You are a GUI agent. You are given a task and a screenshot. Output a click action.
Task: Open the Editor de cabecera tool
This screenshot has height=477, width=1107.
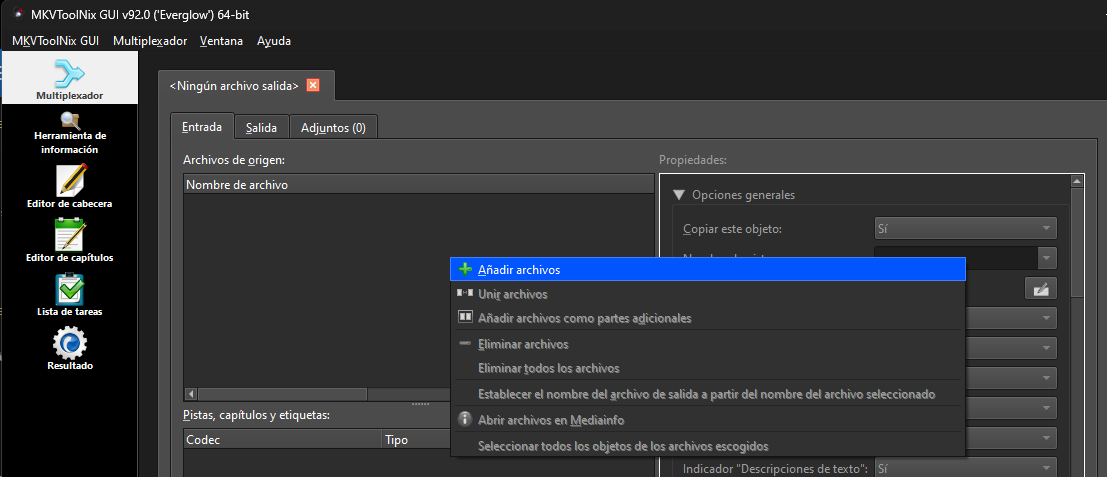point(69,186)
